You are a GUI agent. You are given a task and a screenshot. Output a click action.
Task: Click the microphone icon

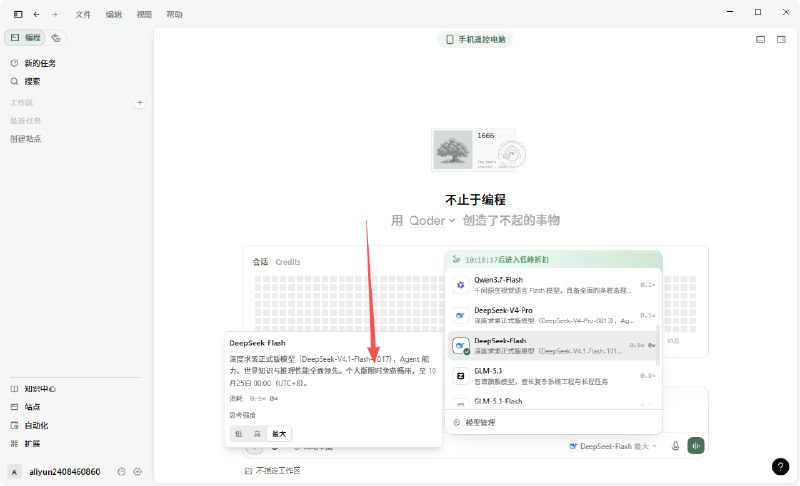pyautogui.click(x=675, y=446)
